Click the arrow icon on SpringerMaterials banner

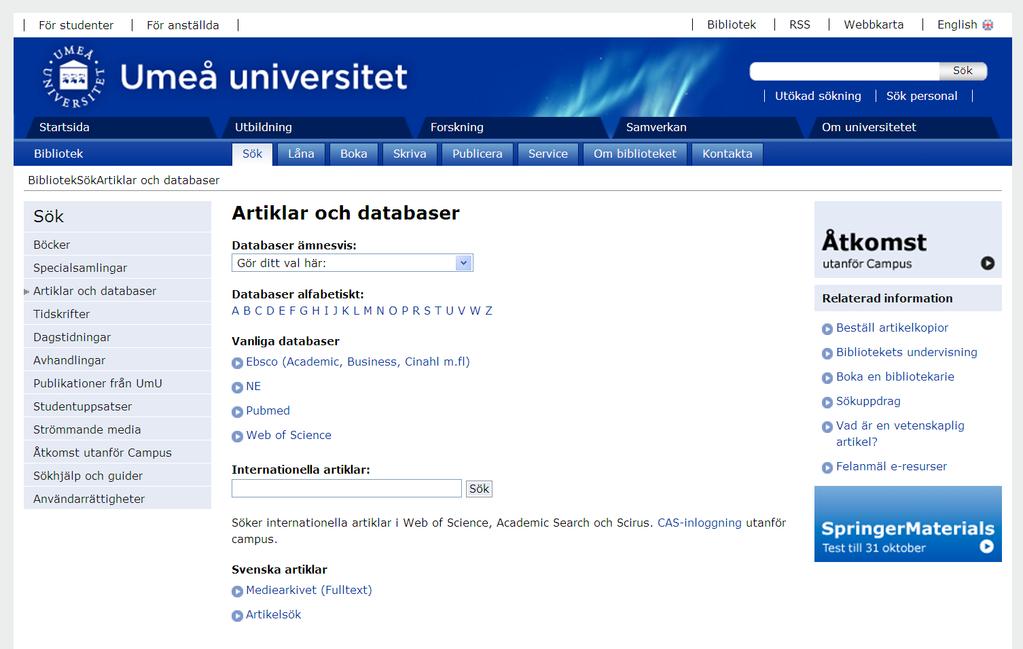[x=986, y=547]
